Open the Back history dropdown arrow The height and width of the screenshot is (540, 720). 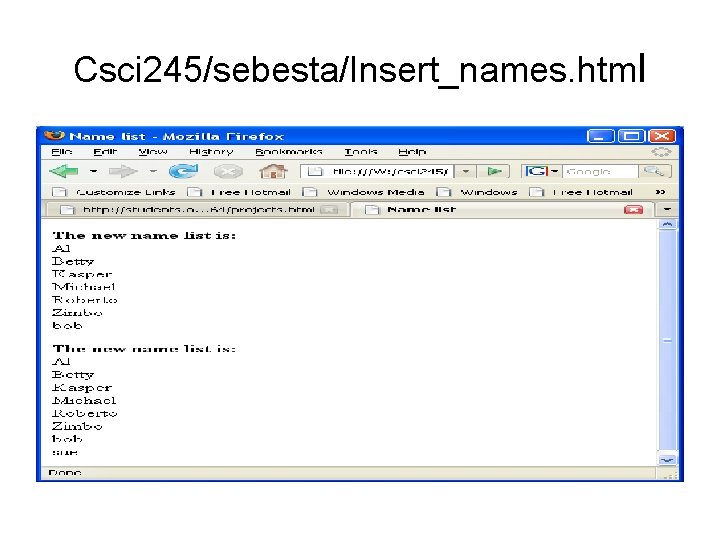93,171
